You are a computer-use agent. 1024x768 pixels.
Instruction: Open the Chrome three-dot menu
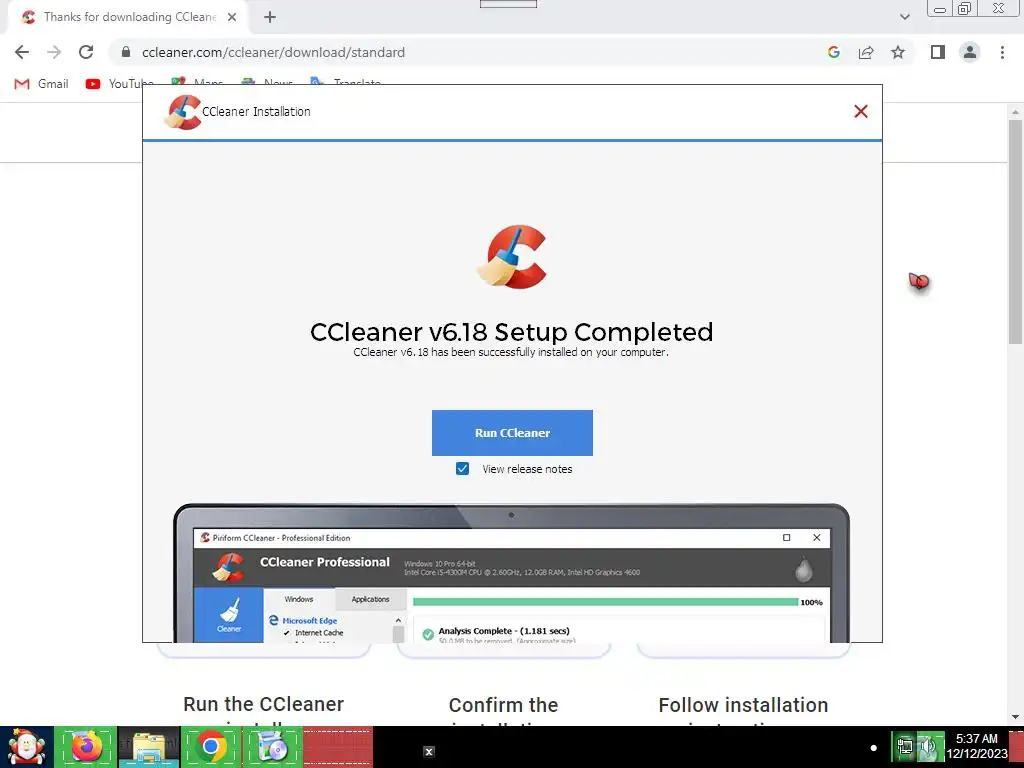point(1002,52)
